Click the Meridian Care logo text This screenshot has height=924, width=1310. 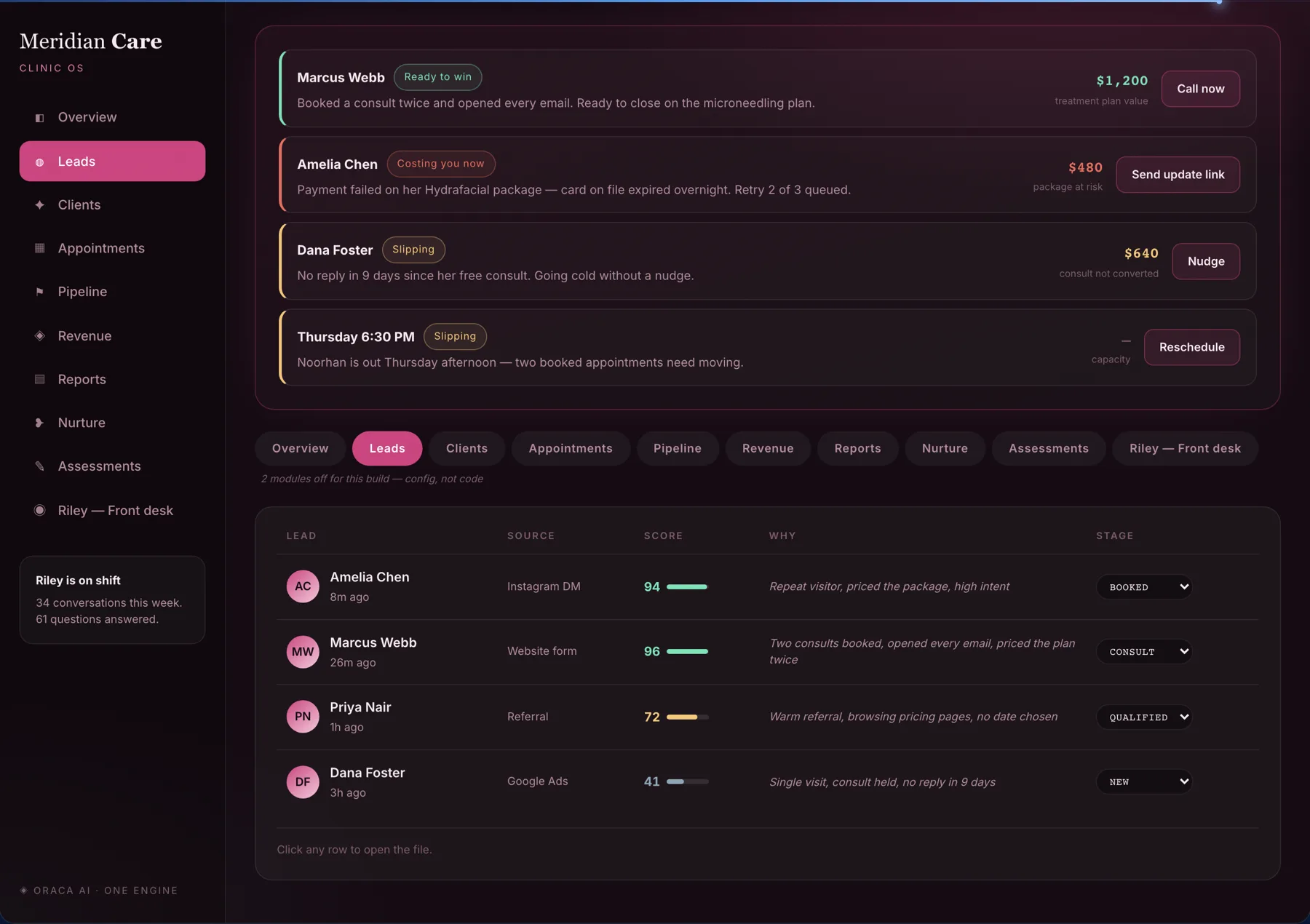[x=91, y=41]
